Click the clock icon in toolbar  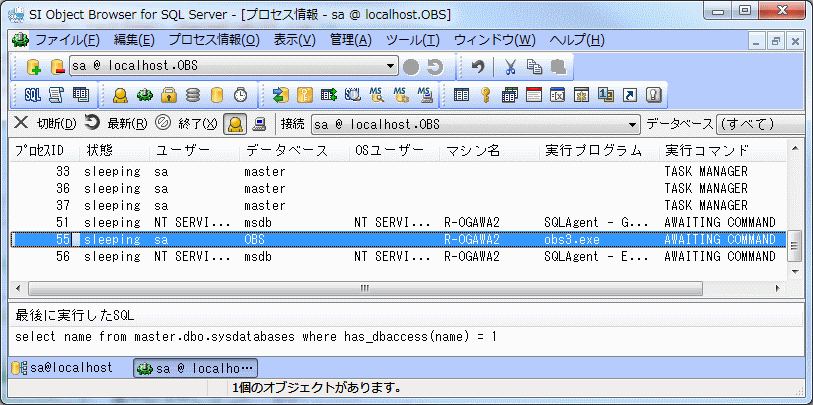241,95
